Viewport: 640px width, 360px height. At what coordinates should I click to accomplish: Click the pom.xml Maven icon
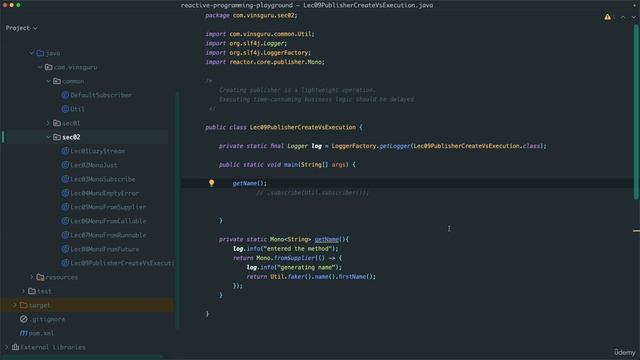point(23,333)
